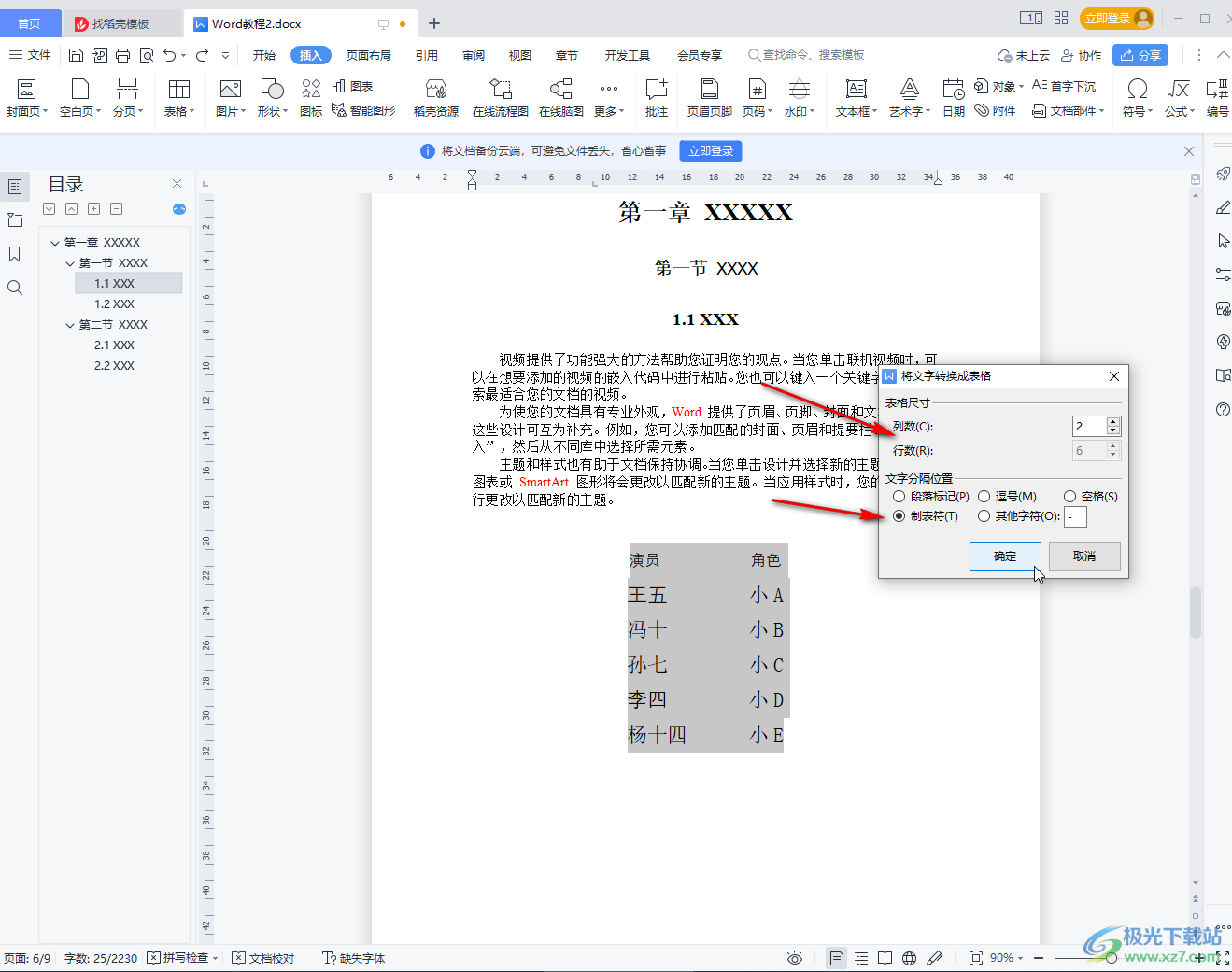Open the 视图 (View) tab
The width and height of the screenshot is (1232, 972).
click(x=520, y=55)
